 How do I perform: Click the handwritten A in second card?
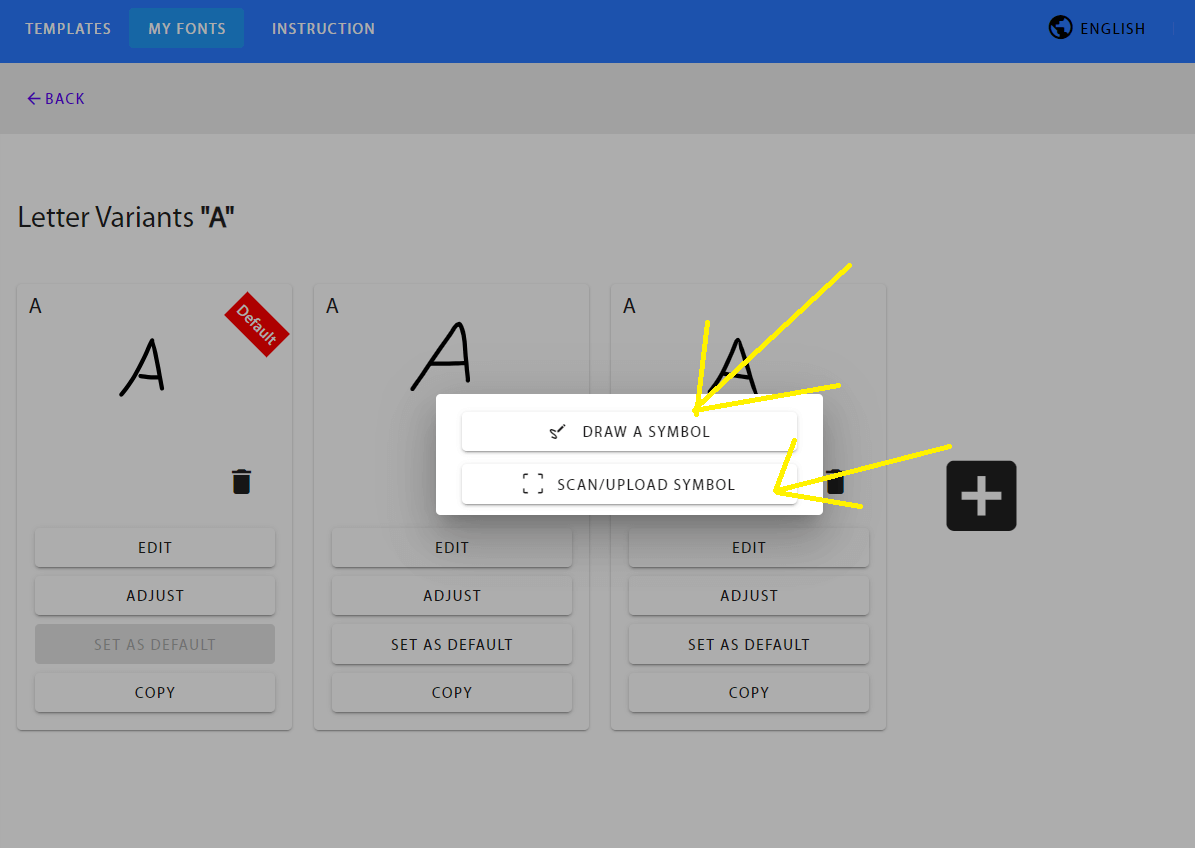441,356
